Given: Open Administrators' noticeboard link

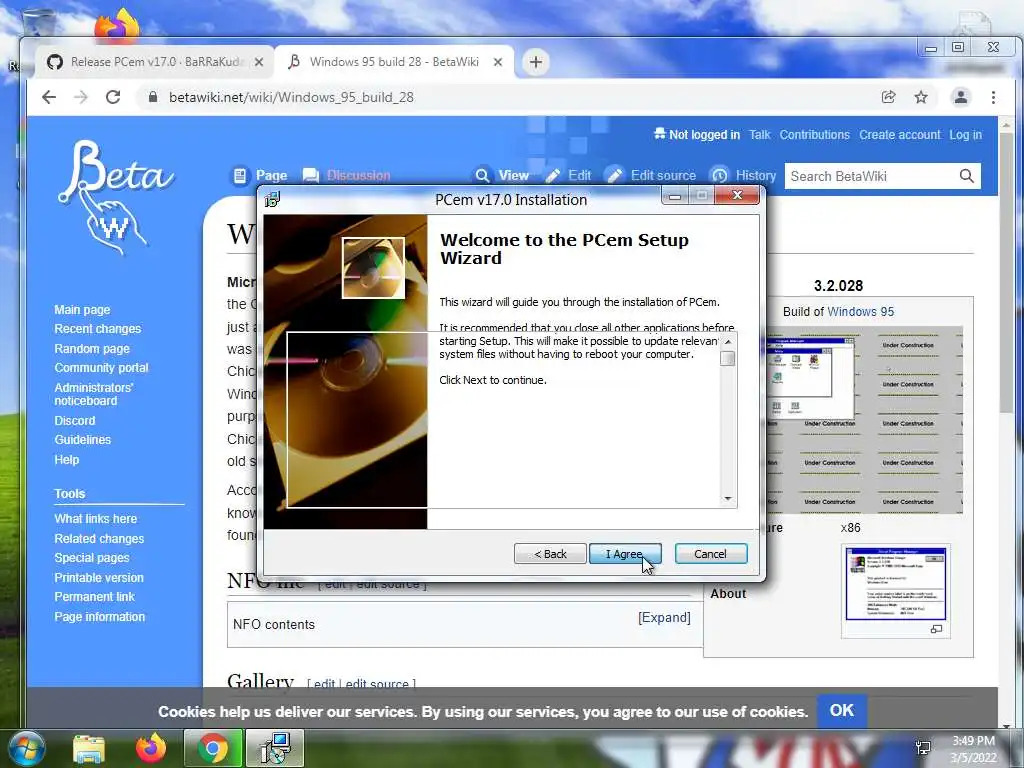Looking at the screenshot, I should [93, 394].
